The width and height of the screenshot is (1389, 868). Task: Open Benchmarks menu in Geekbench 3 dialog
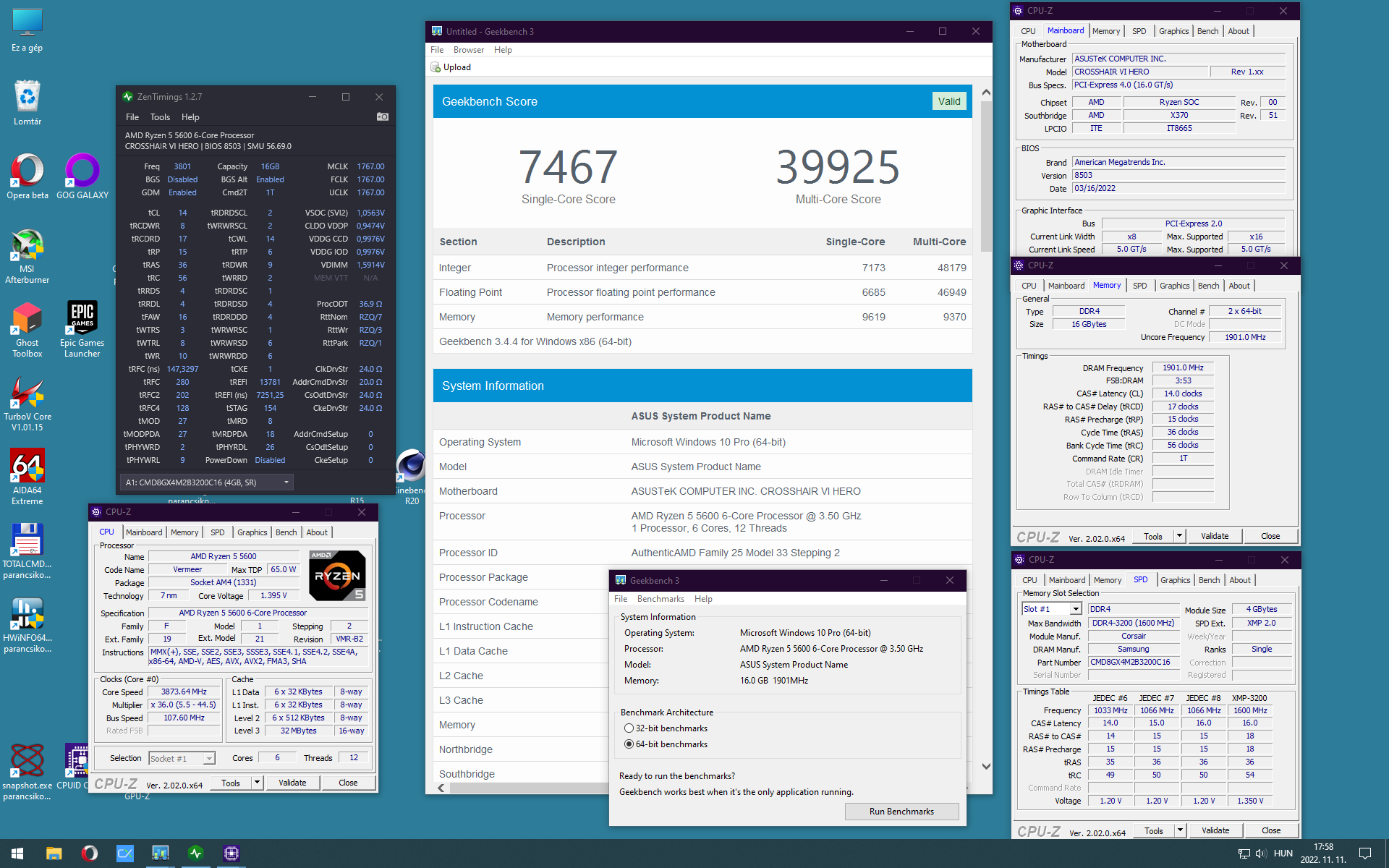pos(660,599)
